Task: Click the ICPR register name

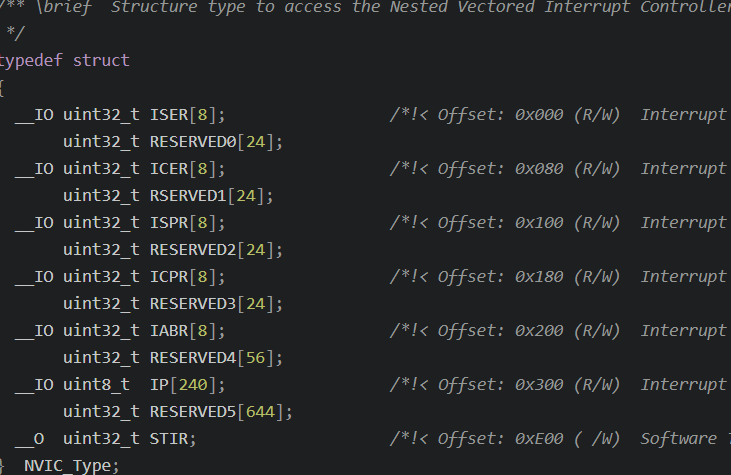Action: tap(169, 277)
